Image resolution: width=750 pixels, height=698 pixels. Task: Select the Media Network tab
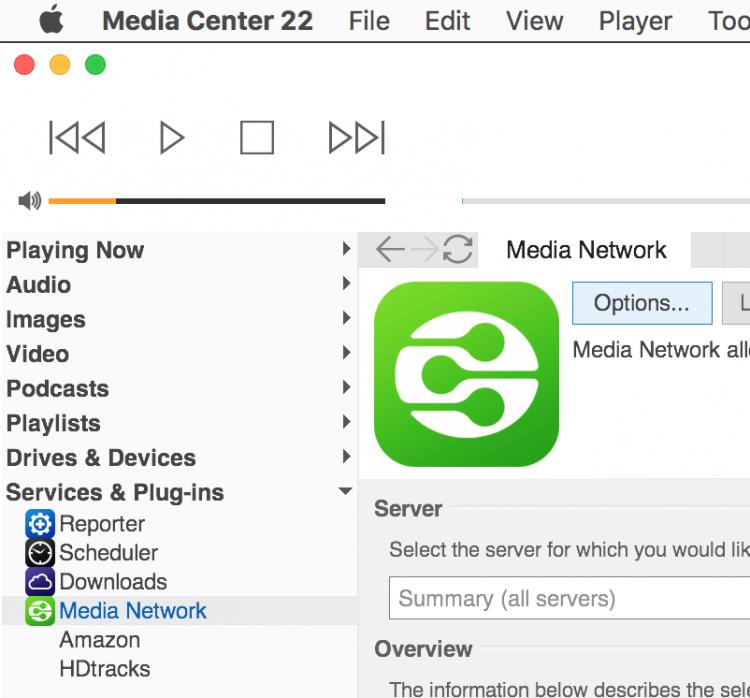586,250
